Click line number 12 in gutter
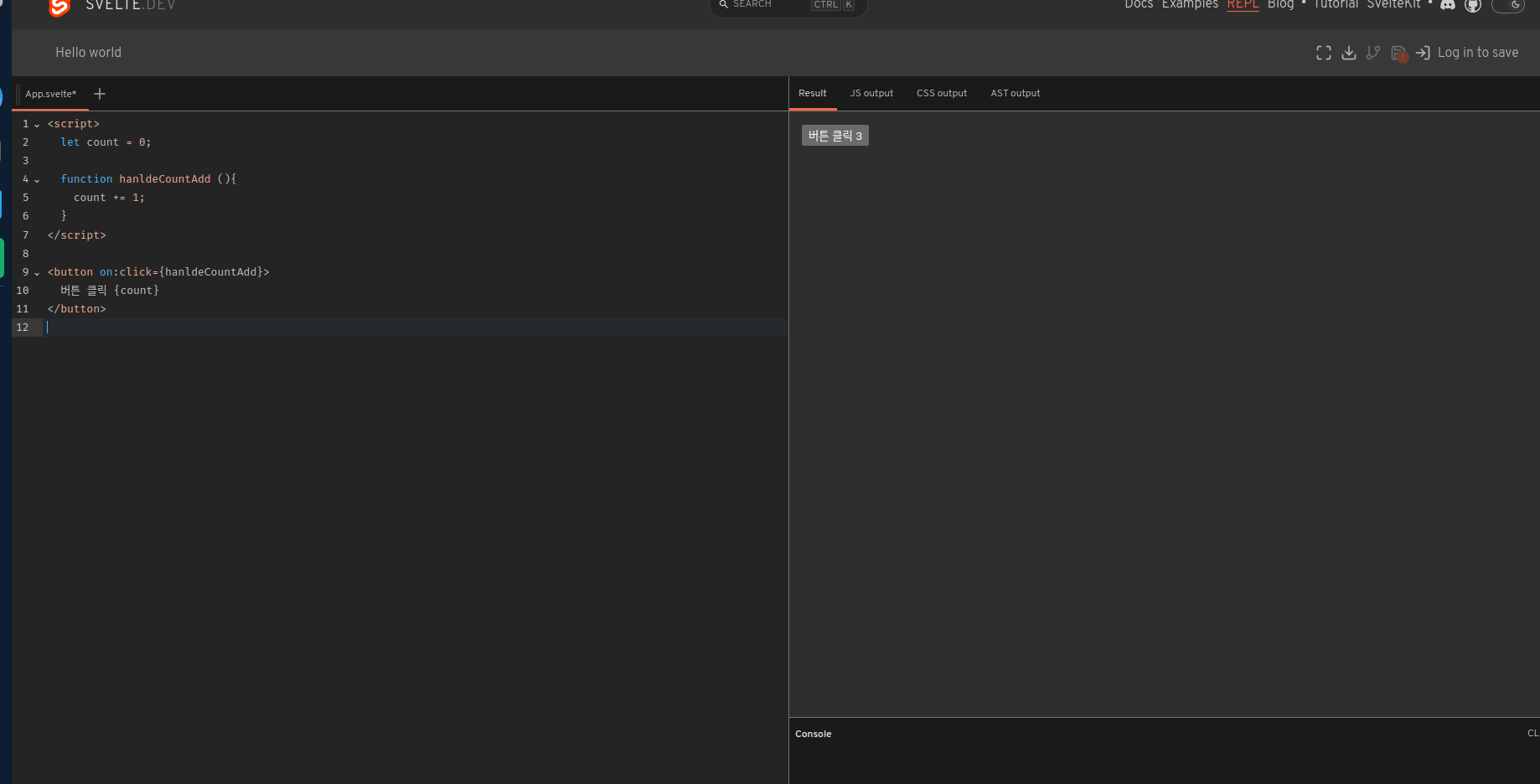This screenshot has height=784, width=1540. click(23, 328)
